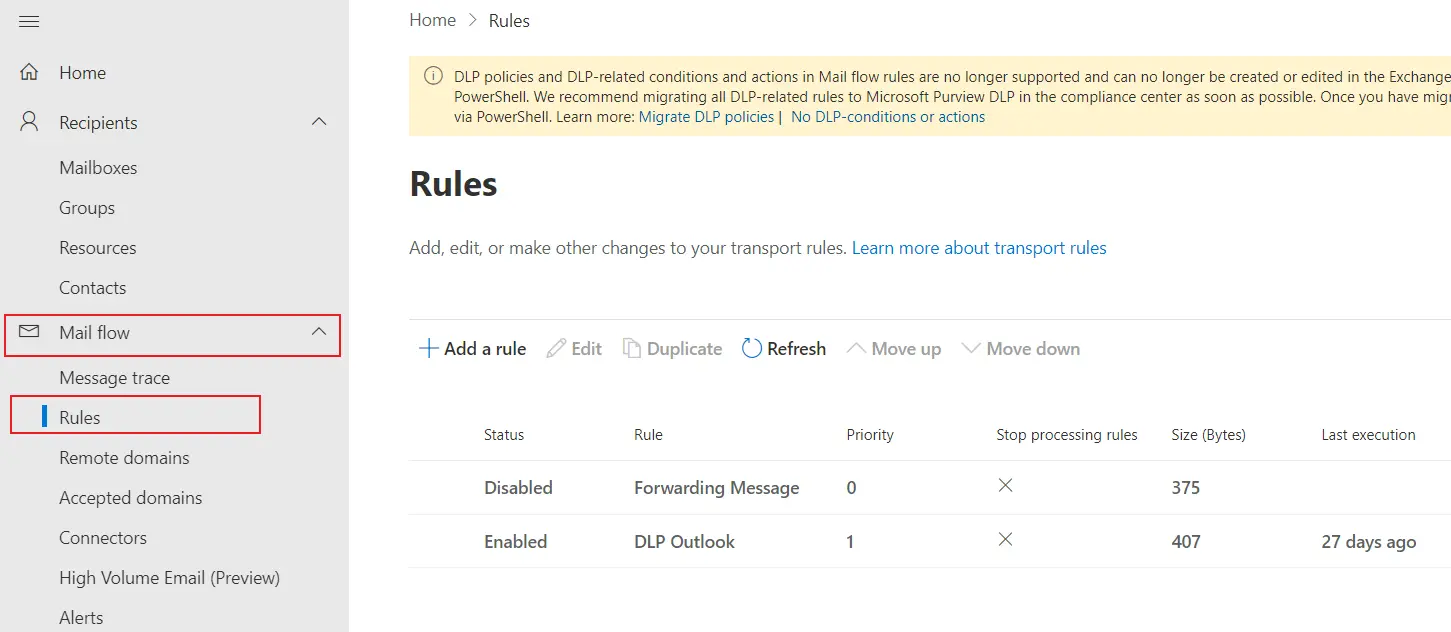The width and height of the screenshot is (1451, 632).
Task: Open the Migrate DLP policies link
Action: pos(706,116)
